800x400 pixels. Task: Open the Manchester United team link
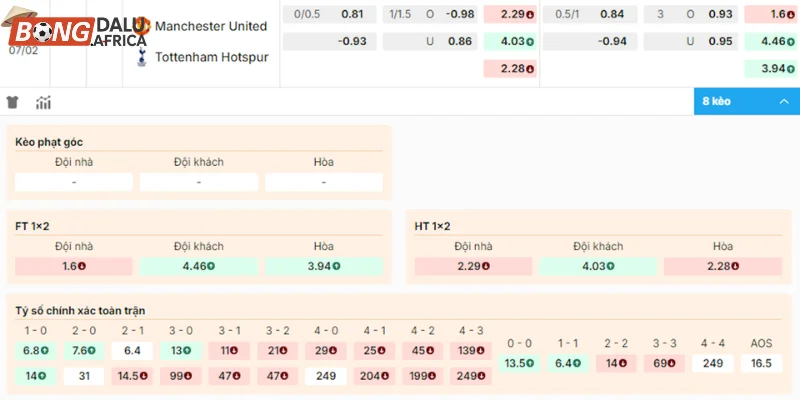[211, 26]
